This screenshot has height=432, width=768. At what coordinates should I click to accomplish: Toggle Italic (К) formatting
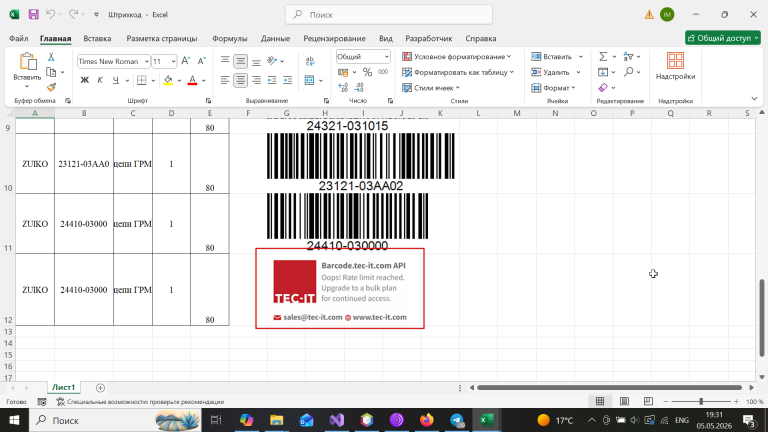100,80
